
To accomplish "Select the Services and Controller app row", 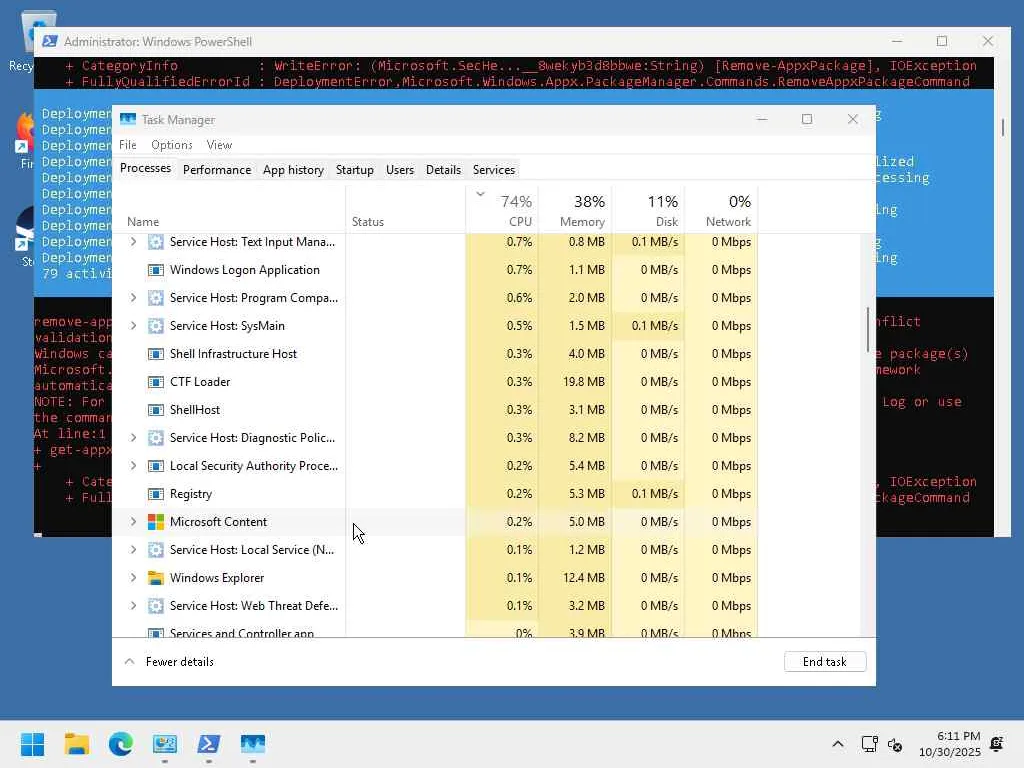I will coord(435,631).
